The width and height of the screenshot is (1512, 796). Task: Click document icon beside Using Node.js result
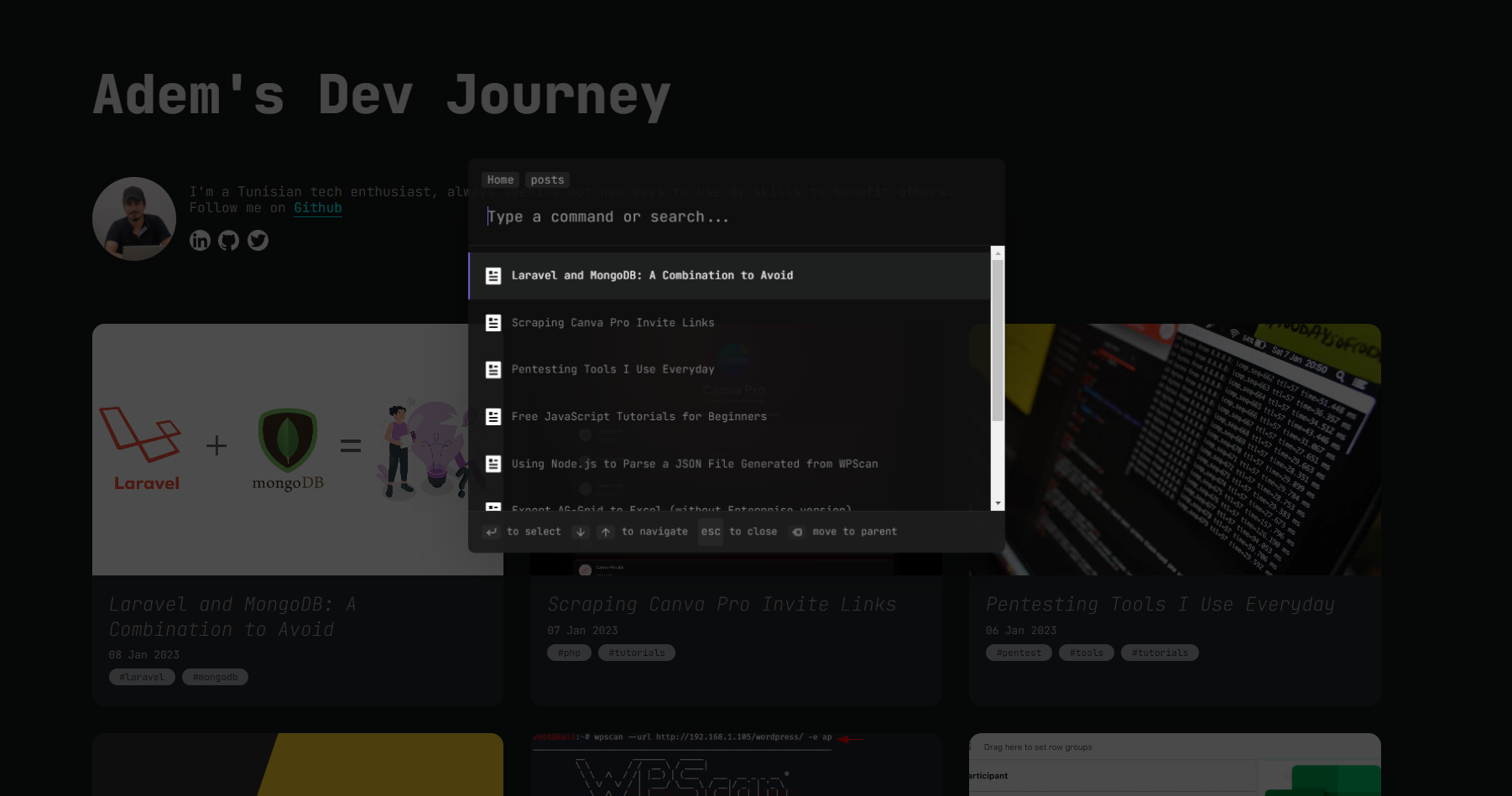[x=493, y=464]
